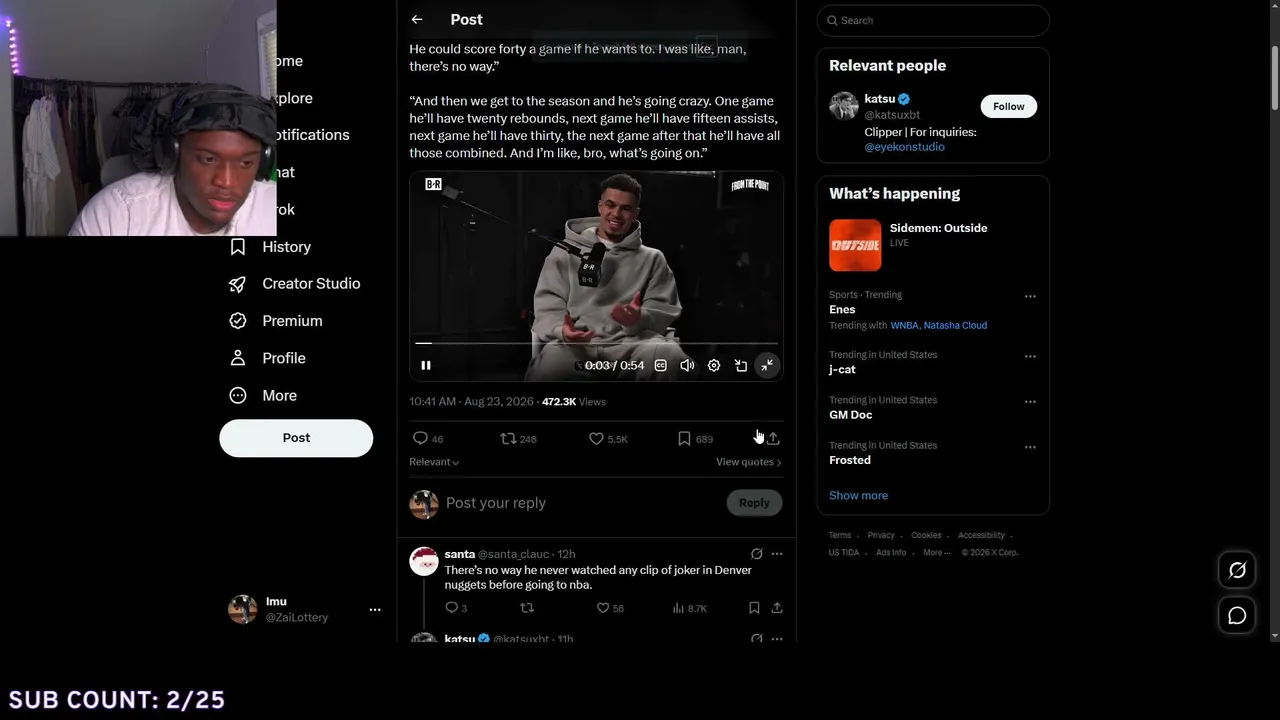Collapse the video with the shrink arrows
1280x720 pixels.
pyautogui.click(x=767, y=366)
